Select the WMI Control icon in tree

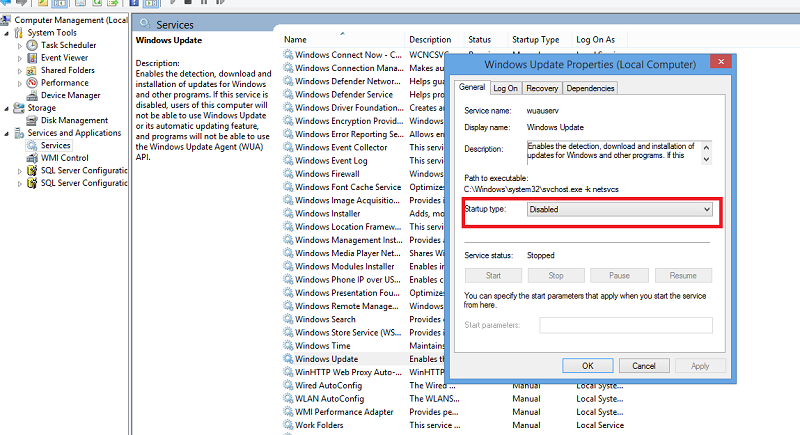[x=32, y=158]
